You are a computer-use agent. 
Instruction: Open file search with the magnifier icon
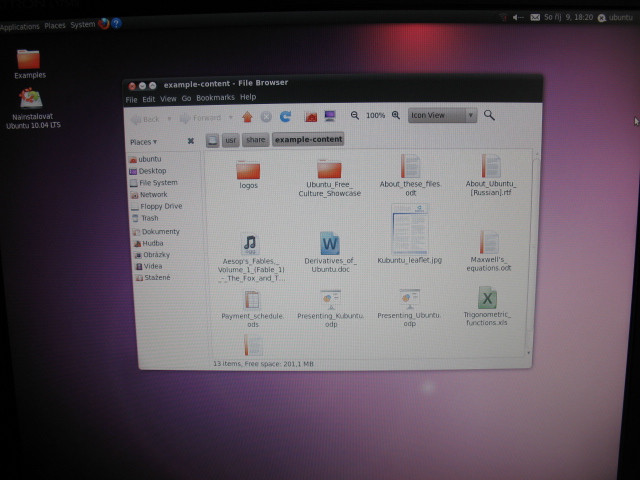489,115
